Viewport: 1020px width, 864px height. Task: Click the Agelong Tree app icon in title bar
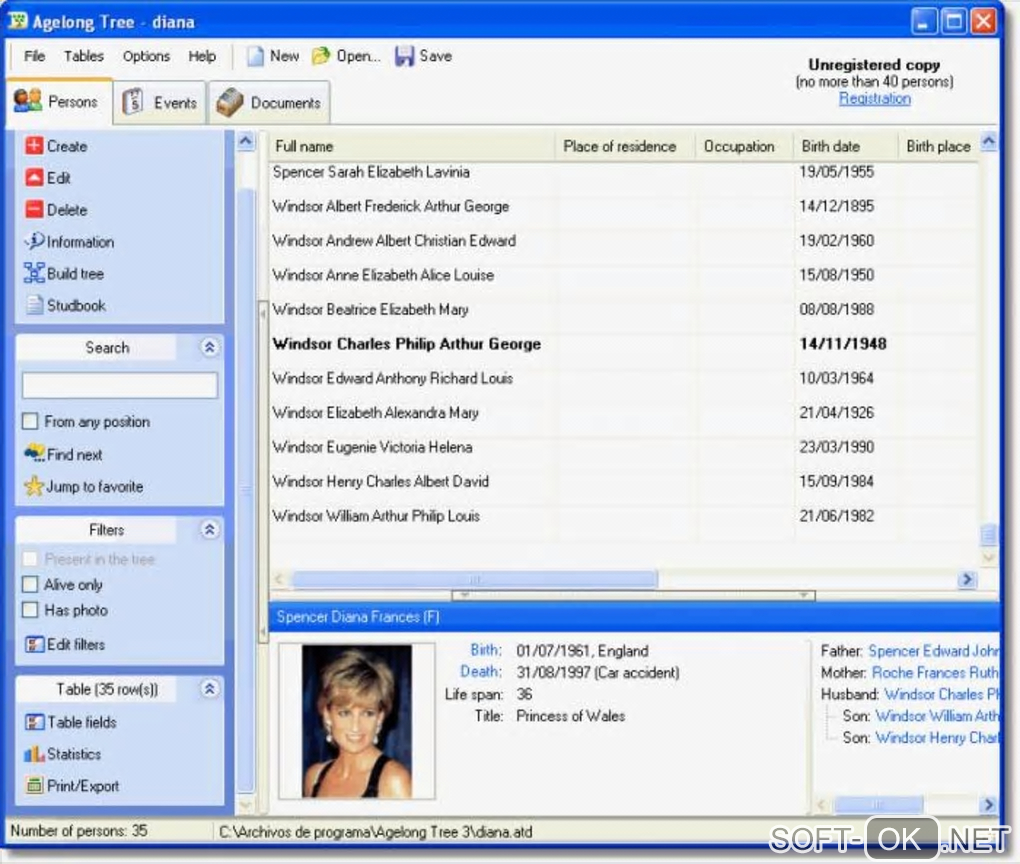click(x=18, y=21)
